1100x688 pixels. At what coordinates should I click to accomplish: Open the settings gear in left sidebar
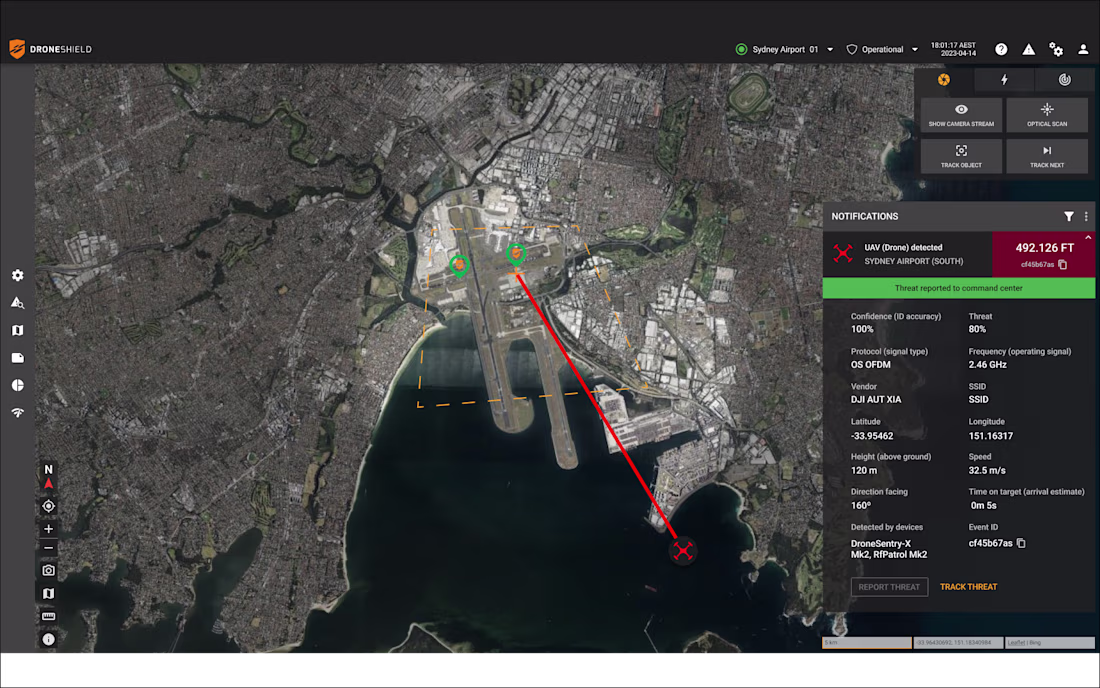(x=18, y=276)
